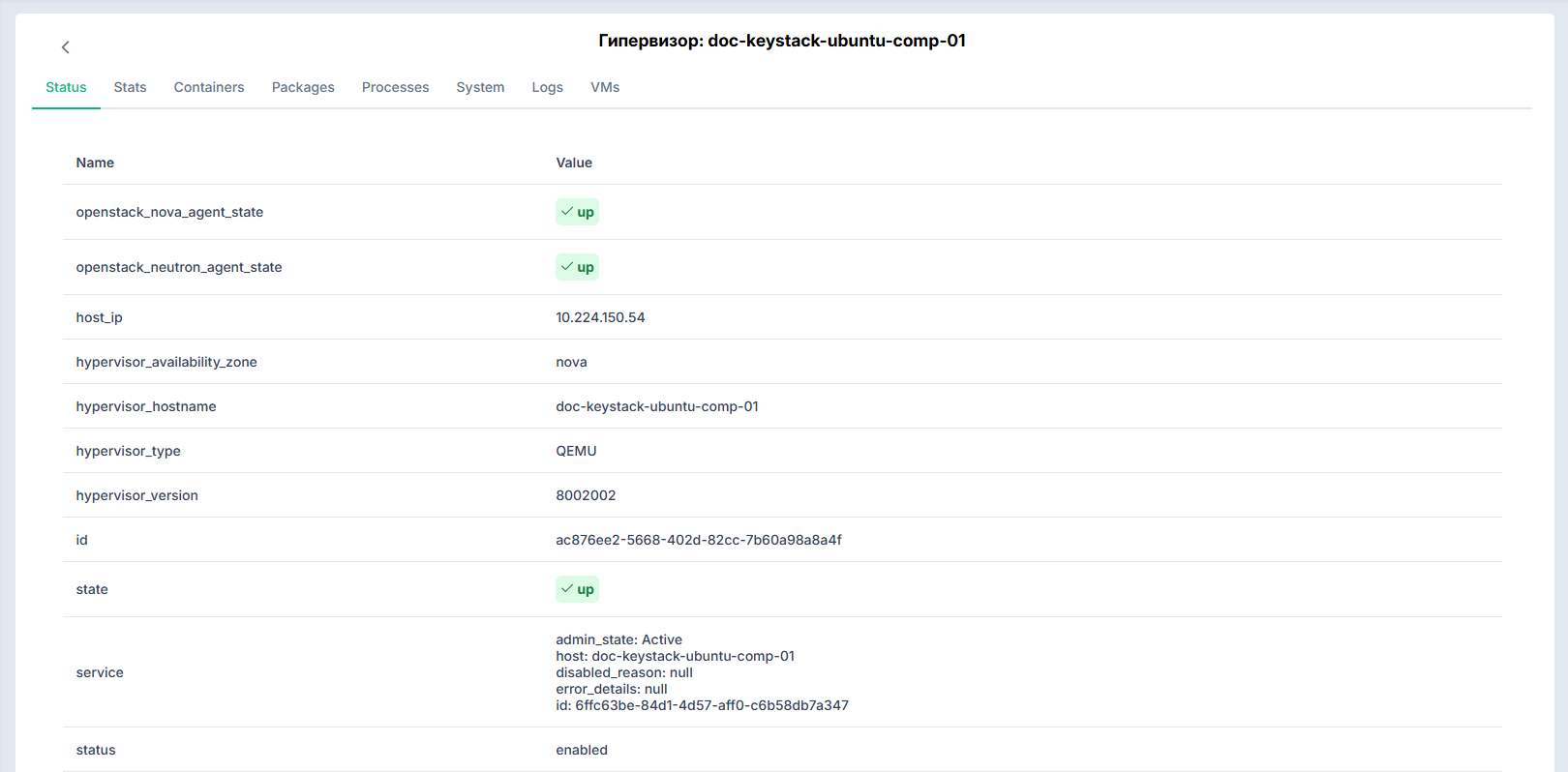This screenshot has height=772, width=1568.
Task: Click the hypervisor_availability_zone label
Action: coord(166,362)
